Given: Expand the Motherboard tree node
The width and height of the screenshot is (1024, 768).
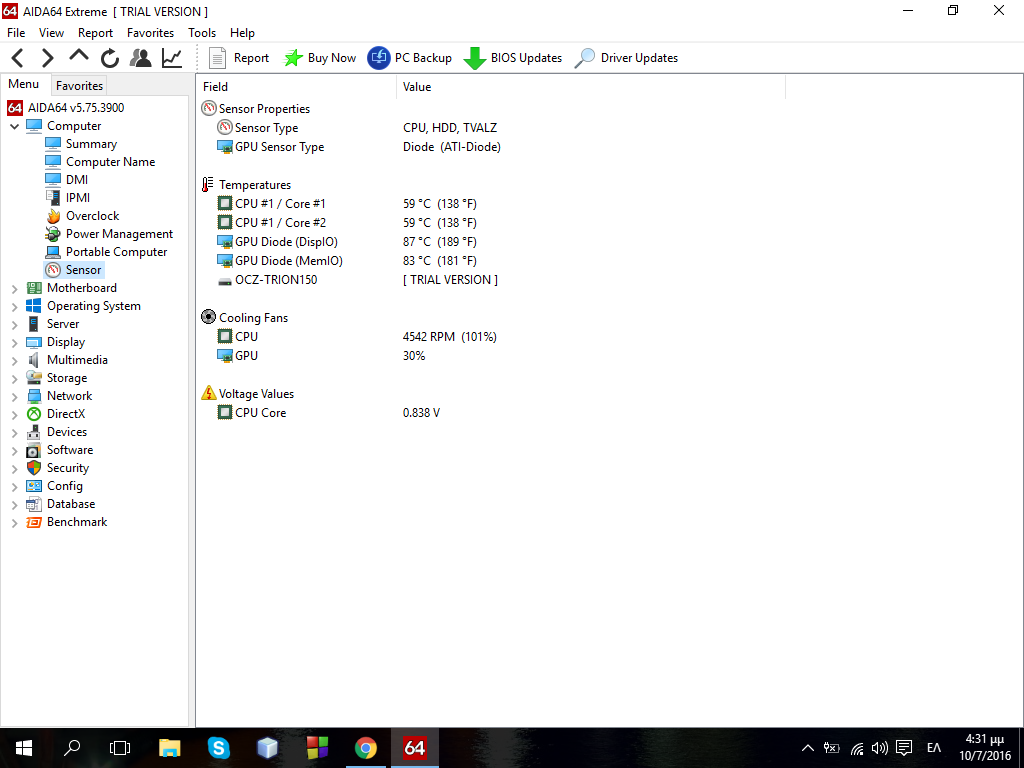Looking at the screenshot, I should tap(14, 289).
